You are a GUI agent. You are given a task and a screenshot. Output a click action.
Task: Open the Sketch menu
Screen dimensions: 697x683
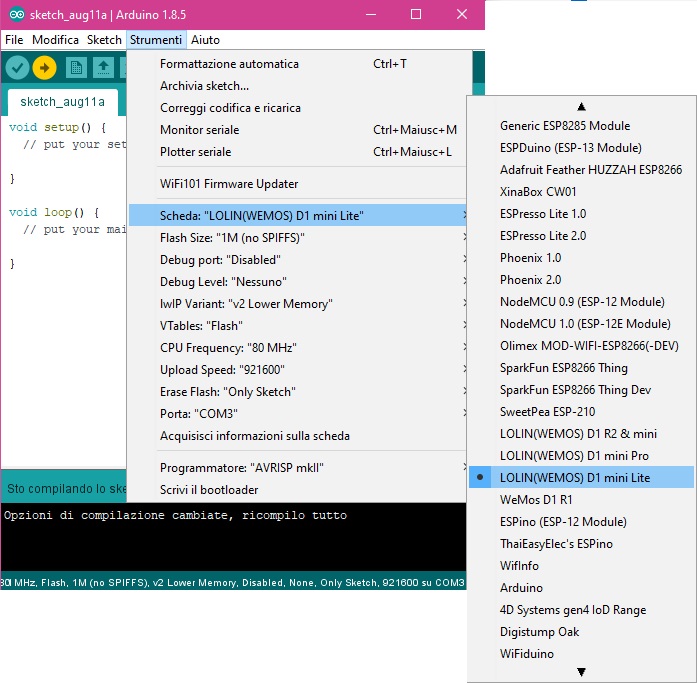[x=104, y=40]
